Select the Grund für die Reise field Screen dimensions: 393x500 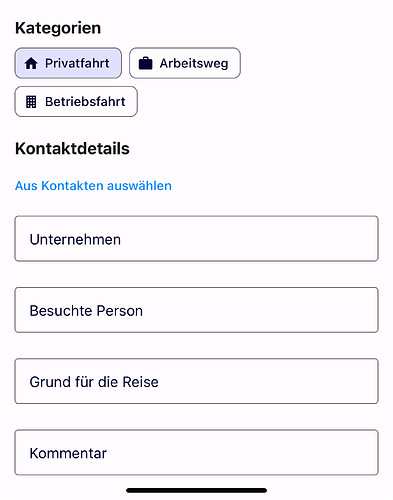196,381
